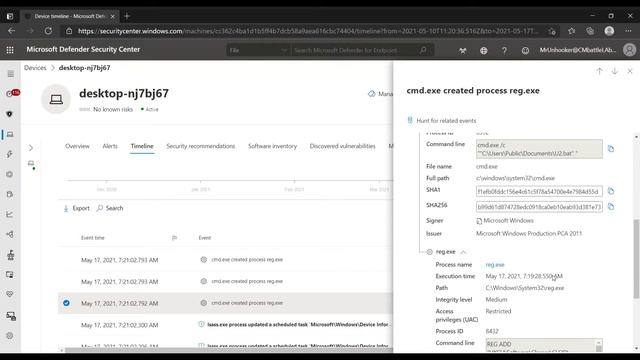
Task: Open the Discovered vulnerabilities tab
Action: pos(342,146)
